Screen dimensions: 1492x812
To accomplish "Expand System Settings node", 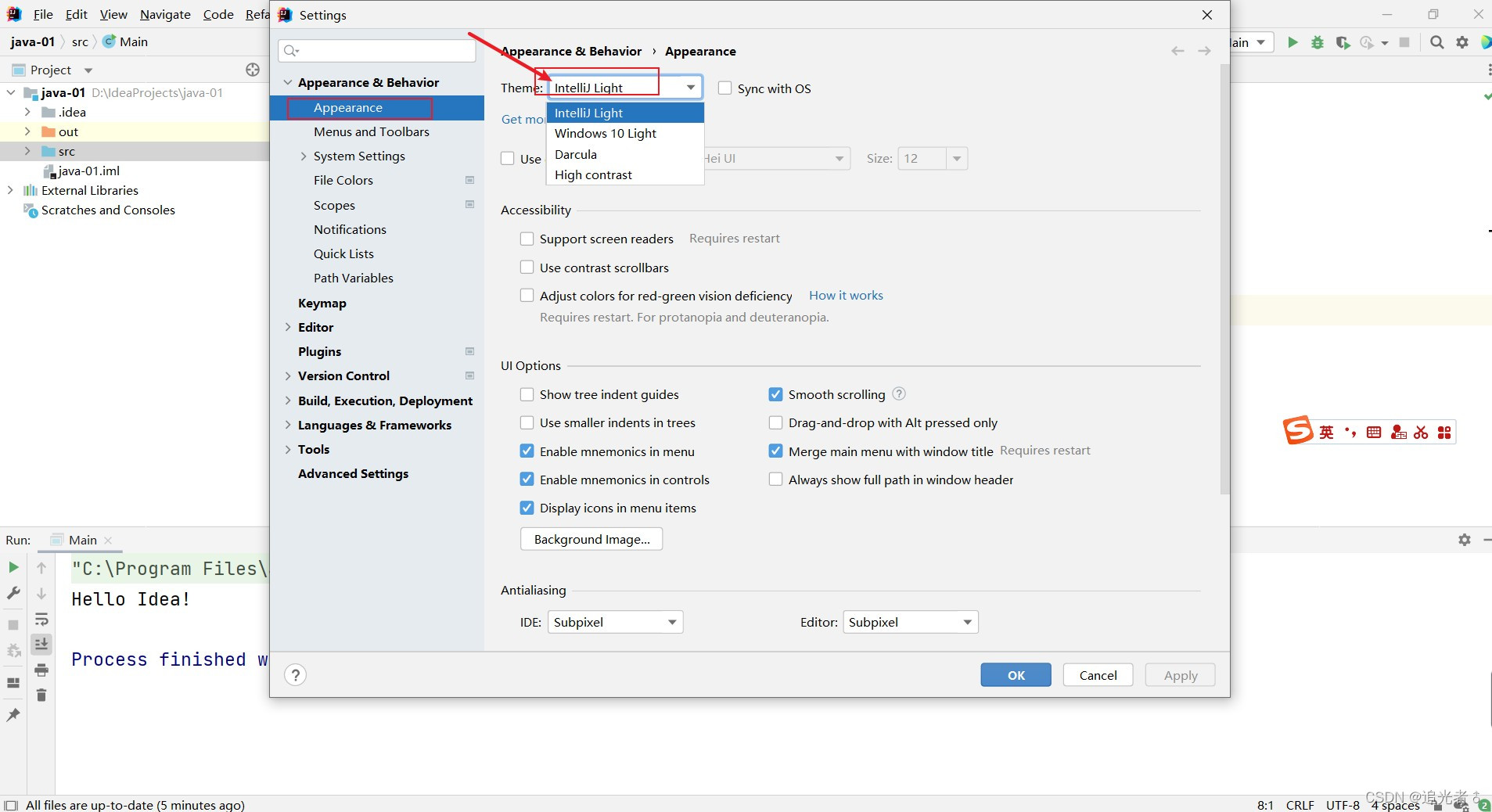I will (304, 156).
